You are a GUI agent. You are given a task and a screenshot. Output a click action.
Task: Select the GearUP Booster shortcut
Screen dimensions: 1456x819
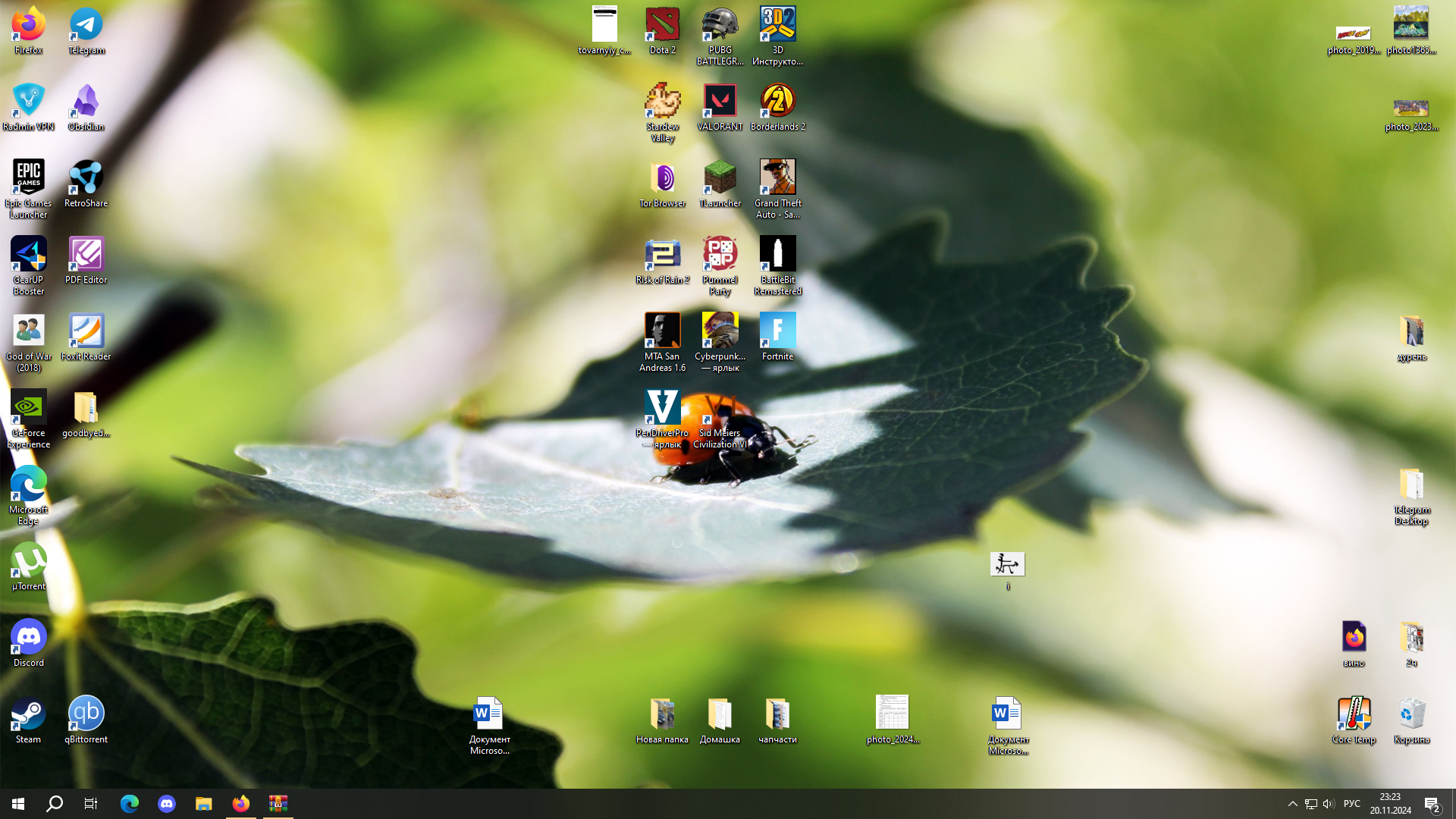coord(29,265)
